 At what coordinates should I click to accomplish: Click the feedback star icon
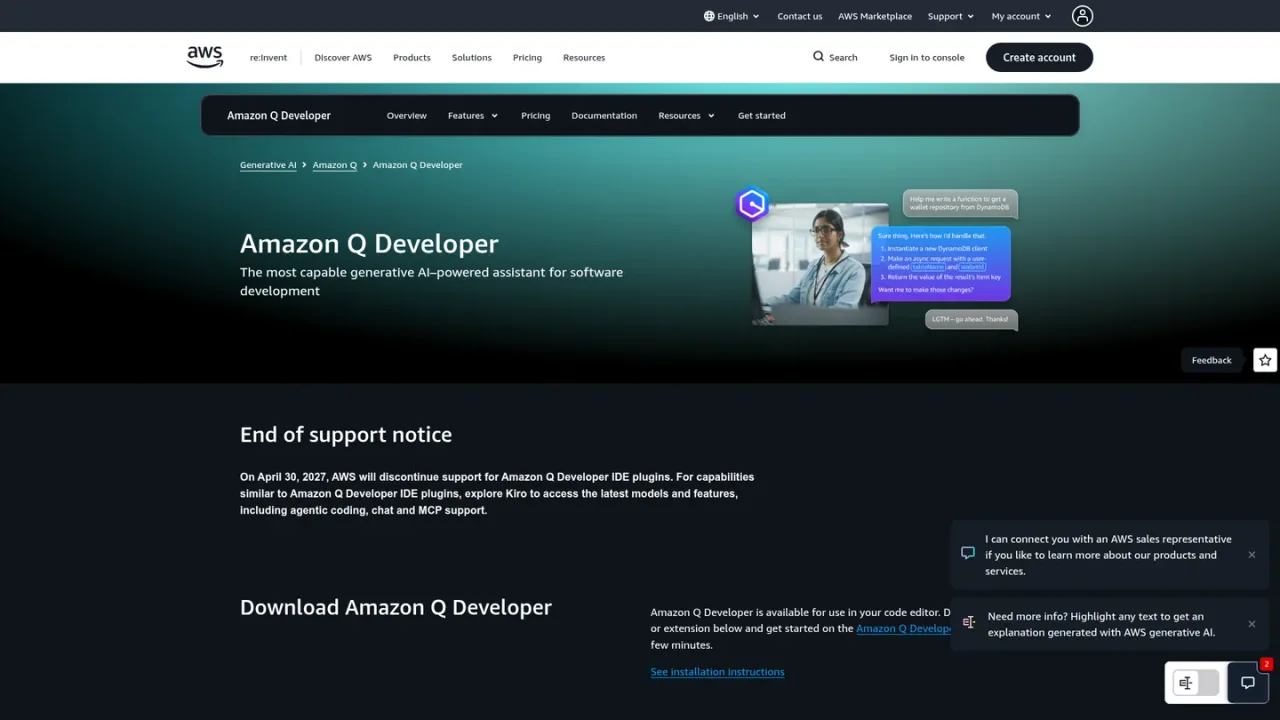(x=1266, y=360)
